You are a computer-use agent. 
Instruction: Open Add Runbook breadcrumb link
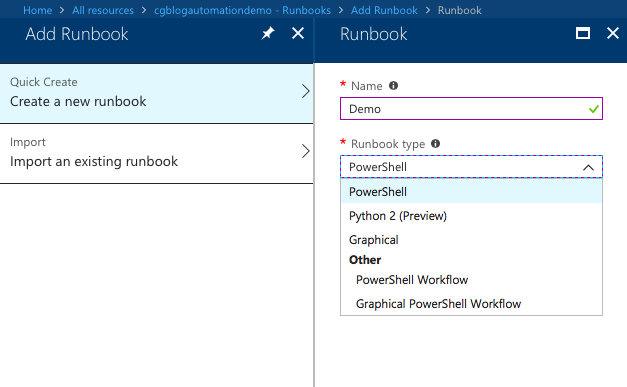384,10
